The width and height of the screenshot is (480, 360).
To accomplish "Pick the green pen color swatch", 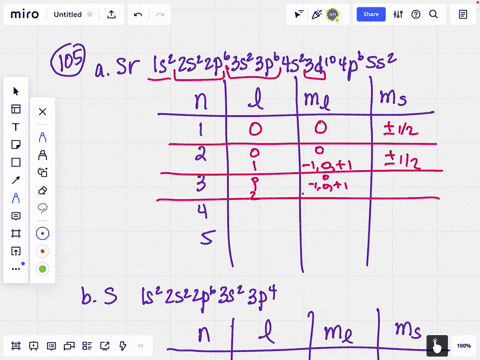I will (42, 269).
